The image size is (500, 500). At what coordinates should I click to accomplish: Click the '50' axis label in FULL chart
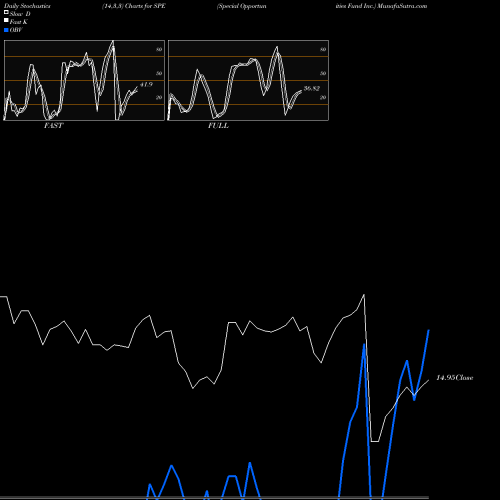323,73
